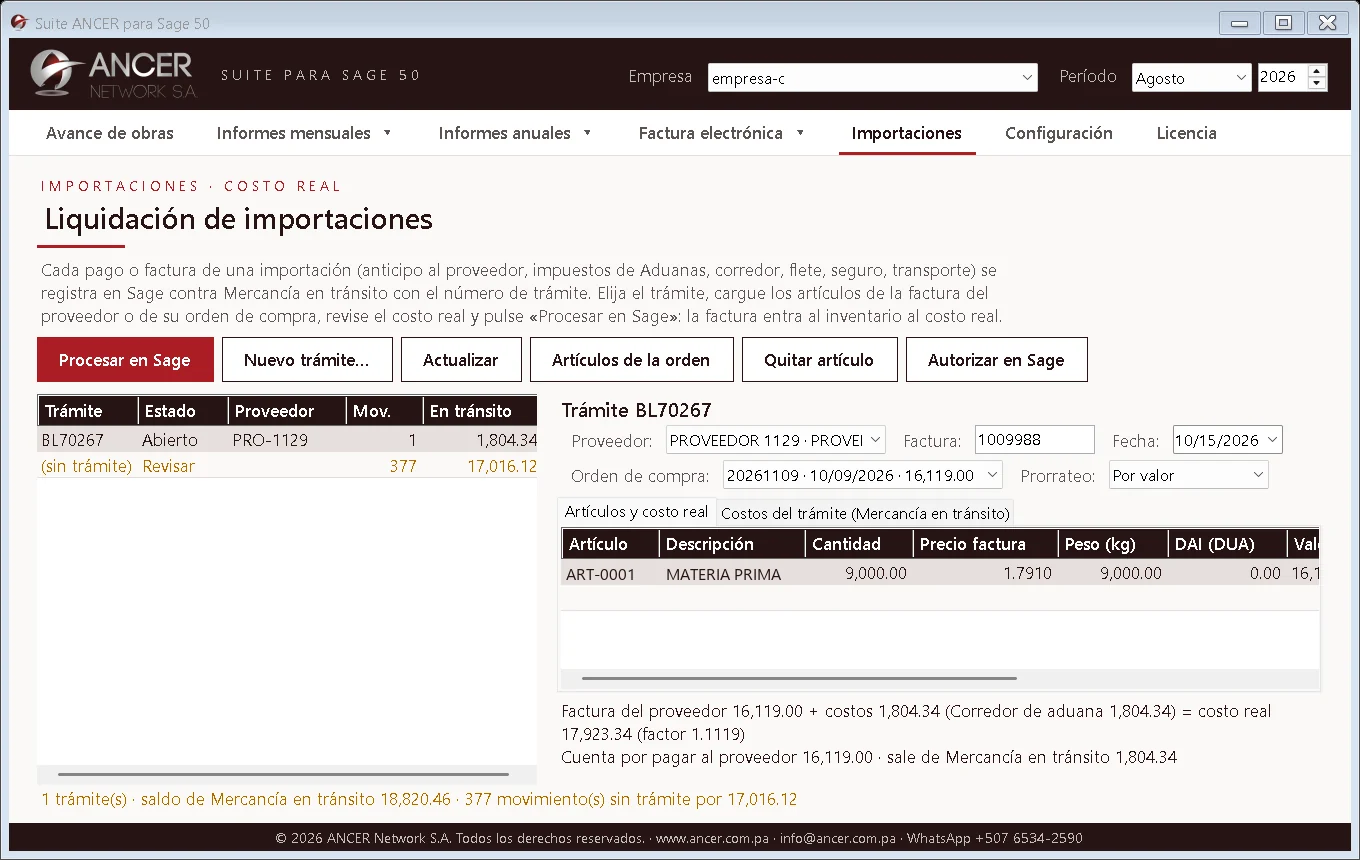Open the Licencia menu
This screenshot has height=860, width=1360.
[x=1187, y=133]
